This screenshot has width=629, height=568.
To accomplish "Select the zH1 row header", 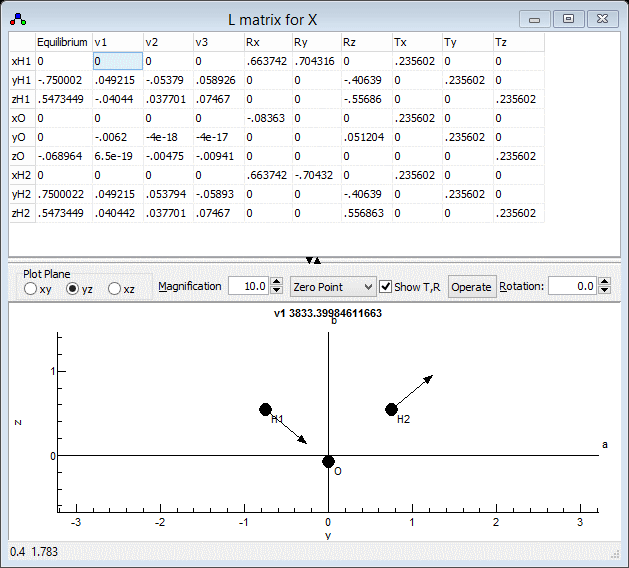I will click(x=22, y=99).
